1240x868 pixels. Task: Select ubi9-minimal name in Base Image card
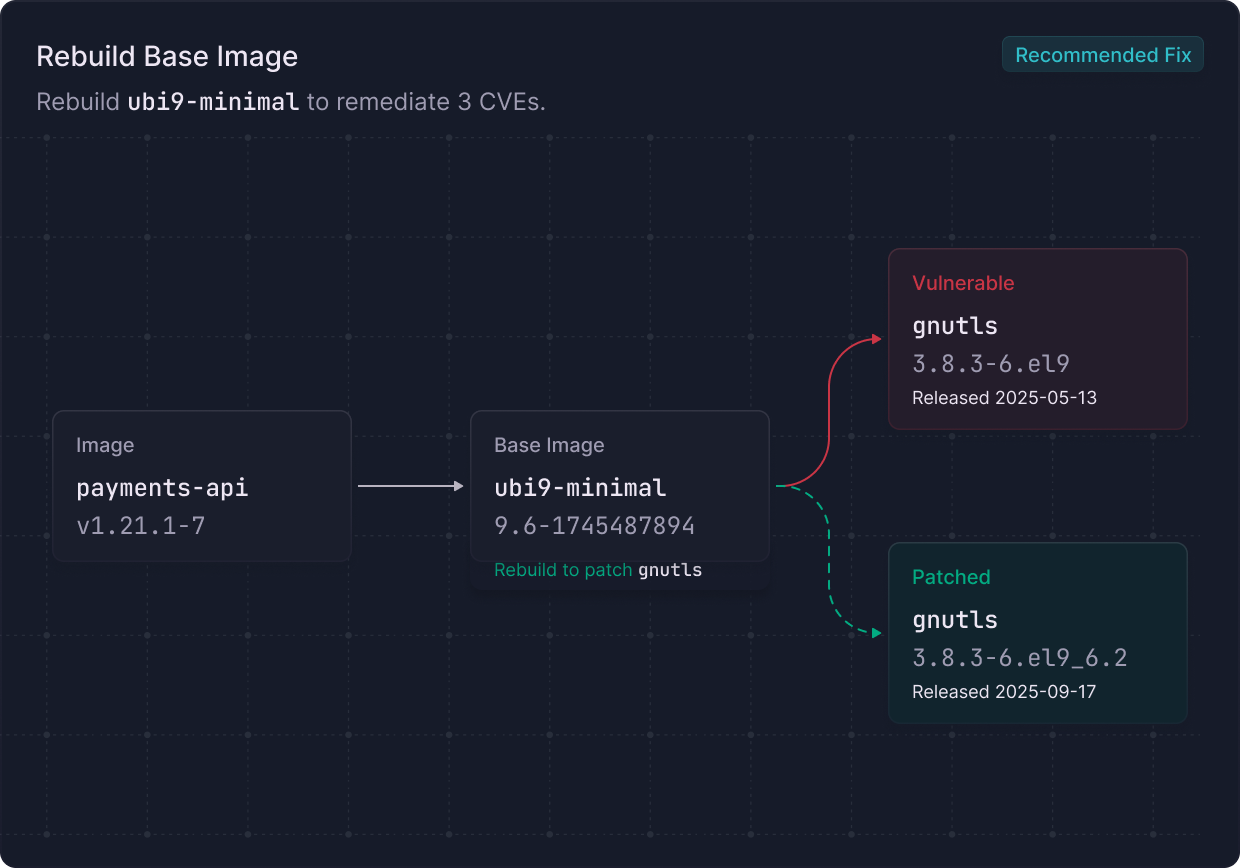click(580, 488)
